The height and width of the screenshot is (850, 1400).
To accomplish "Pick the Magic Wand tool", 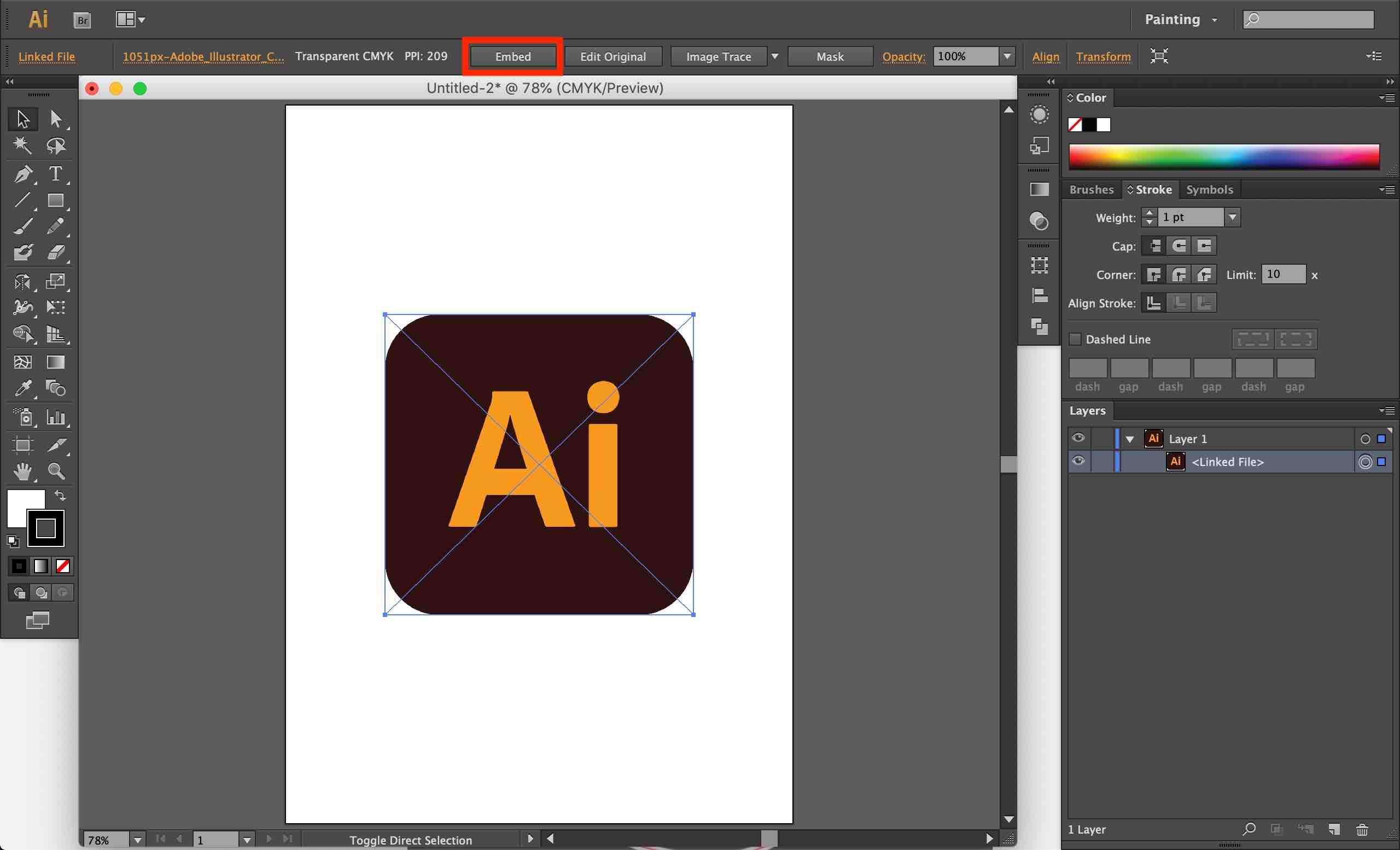I will [x=23, y=145].
